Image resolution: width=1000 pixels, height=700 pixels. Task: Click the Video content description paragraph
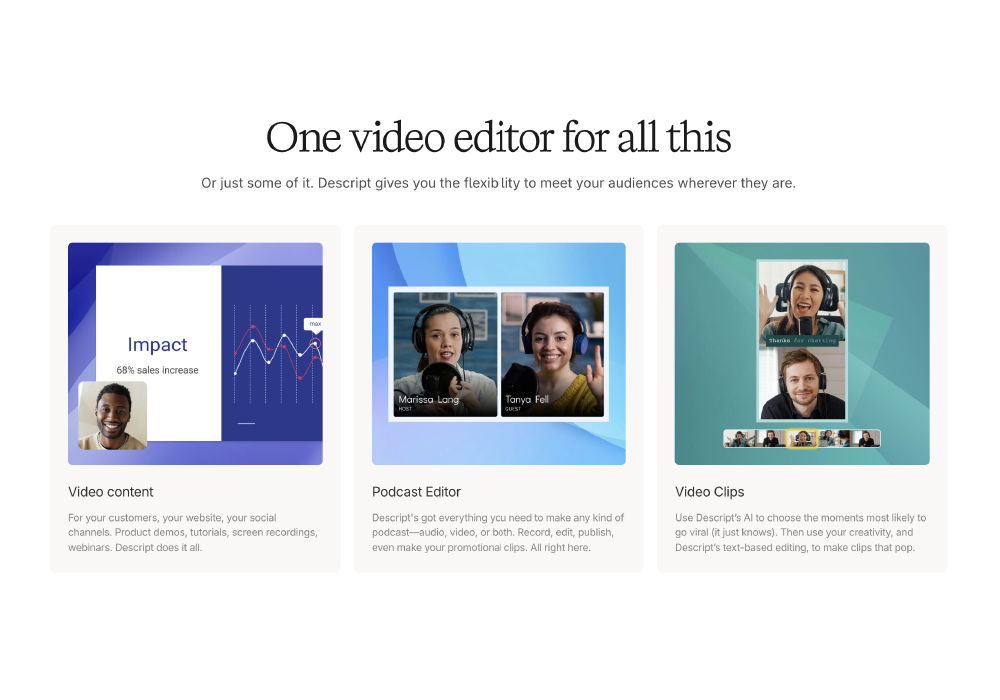click(x=193, y=533)
